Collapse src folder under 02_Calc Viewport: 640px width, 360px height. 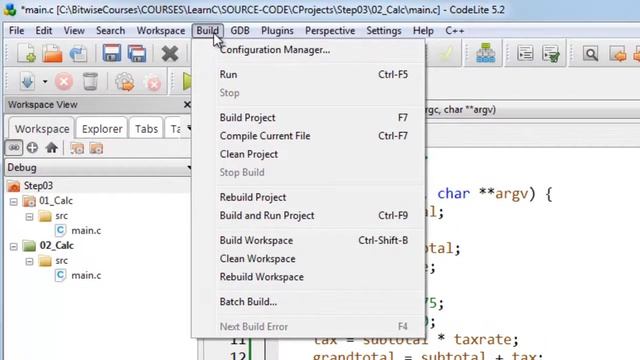[x=29, y=261]
